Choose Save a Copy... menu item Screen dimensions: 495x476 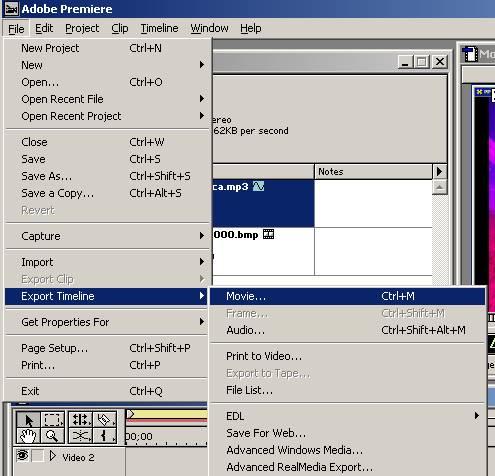tap(108, 193)
